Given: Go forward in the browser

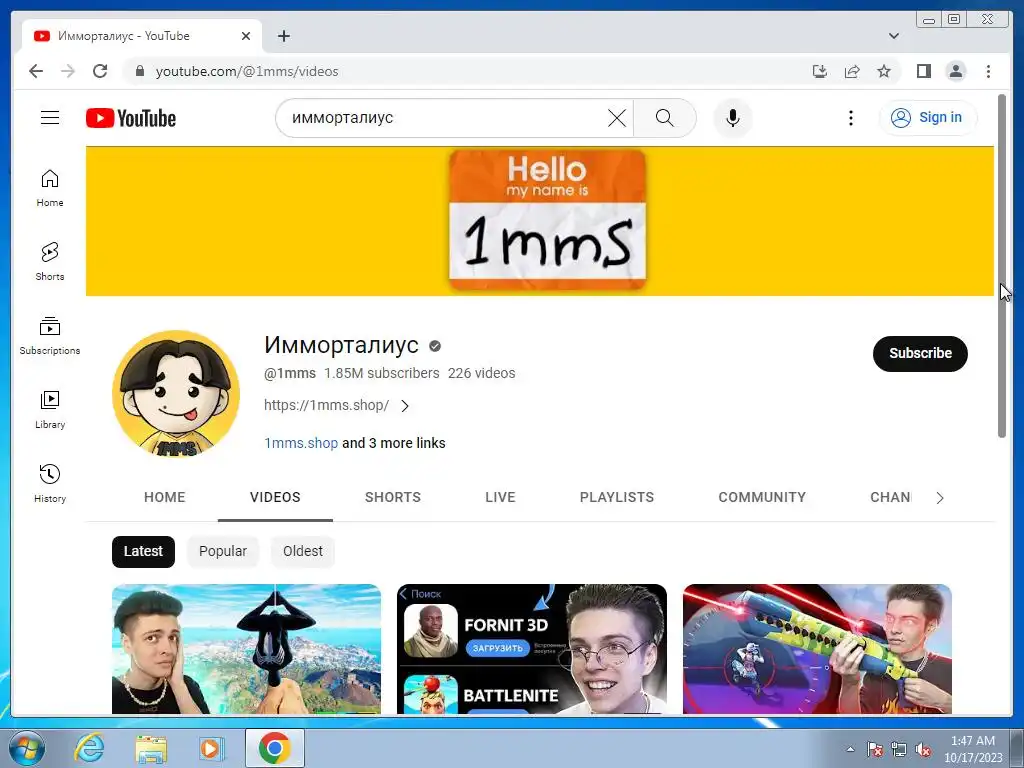Looking at the screenshot, I should pos(68,71).
